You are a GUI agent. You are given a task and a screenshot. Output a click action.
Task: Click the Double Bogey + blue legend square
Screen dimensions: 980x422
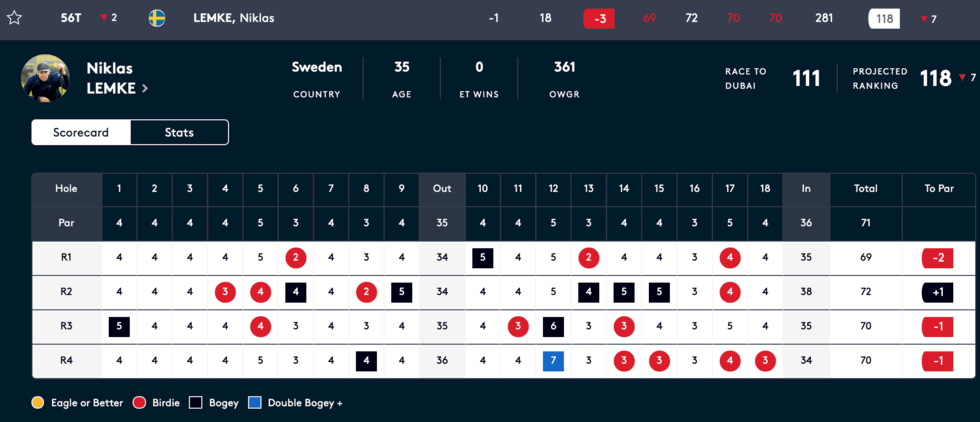point(254,403)
